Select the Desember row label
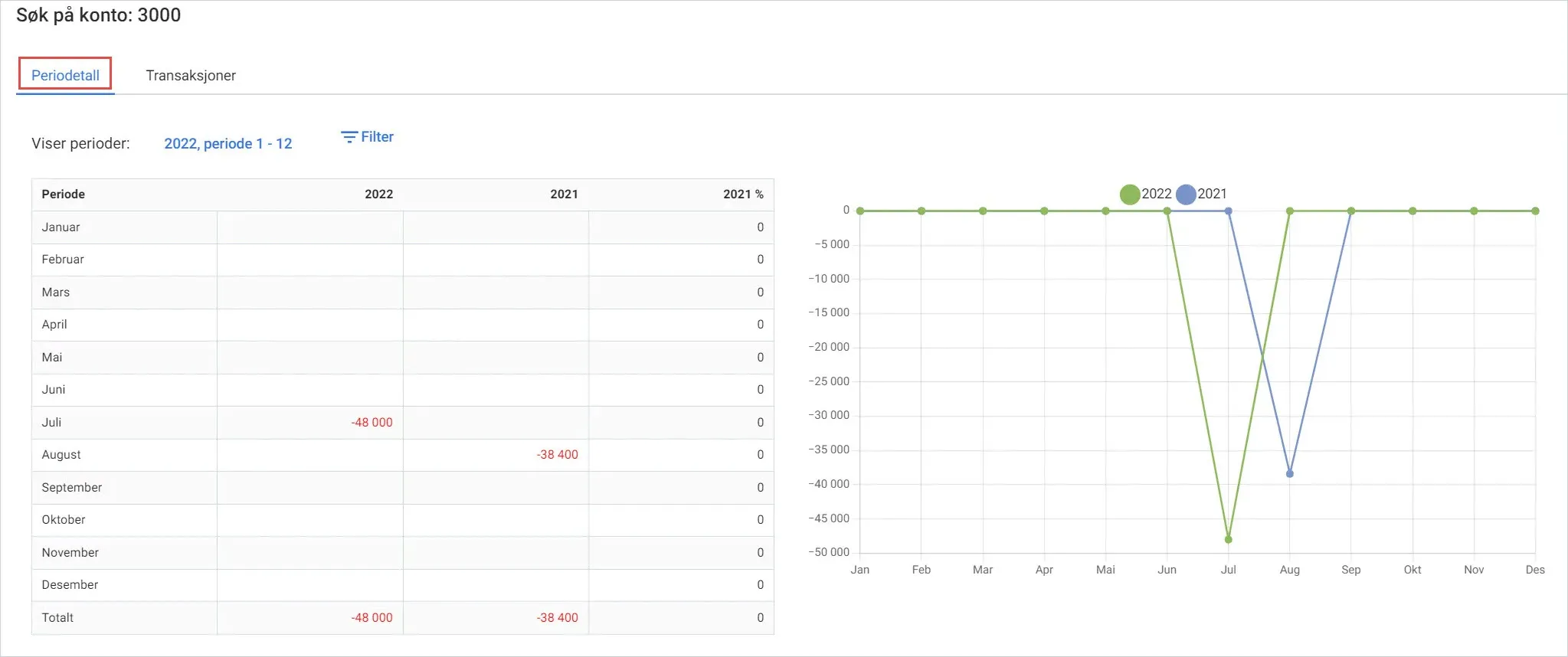Viewport: 1568px width, 657px height. [70, 584]
